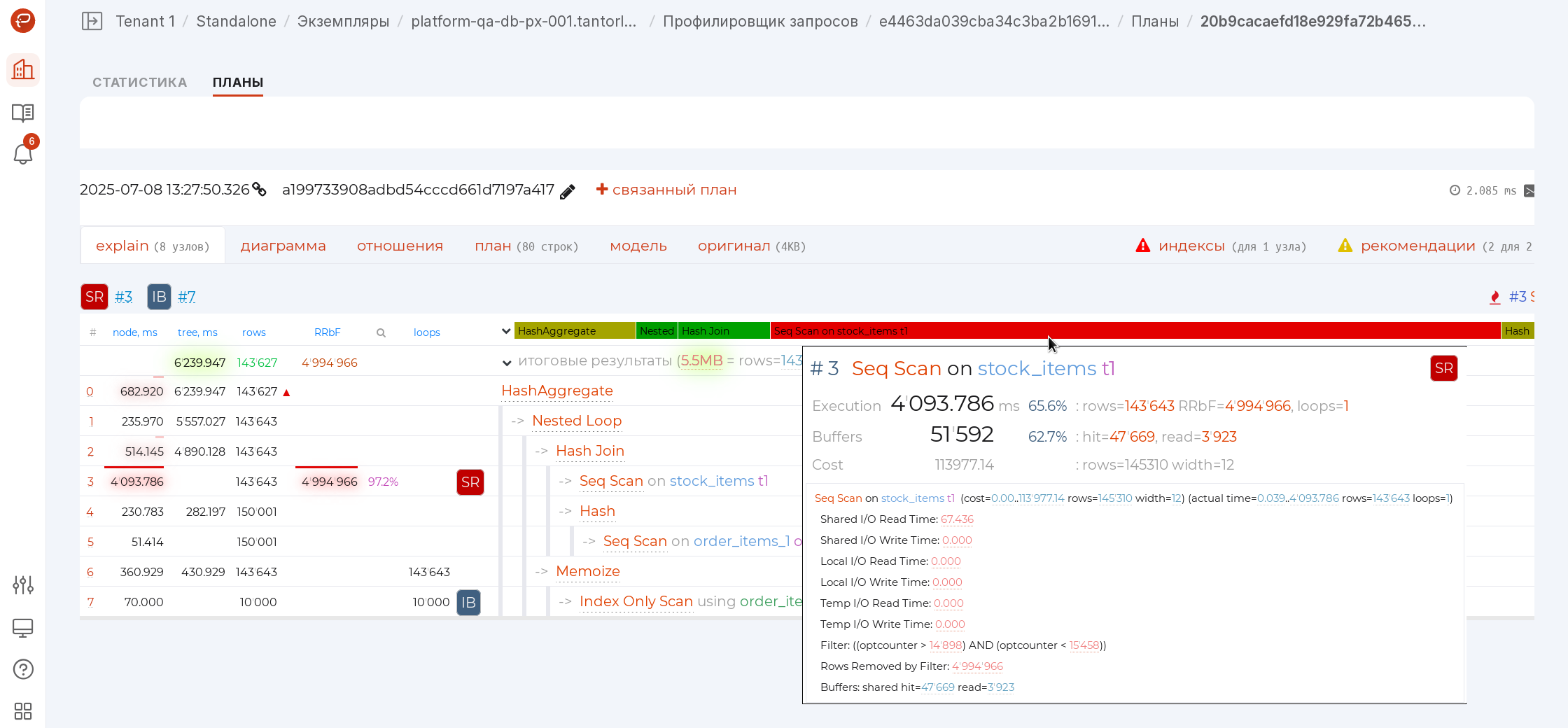Screen dimensions: 1568x728
Task: Click the pencil edit icon beside plan hash
Action: click(568, 191)
